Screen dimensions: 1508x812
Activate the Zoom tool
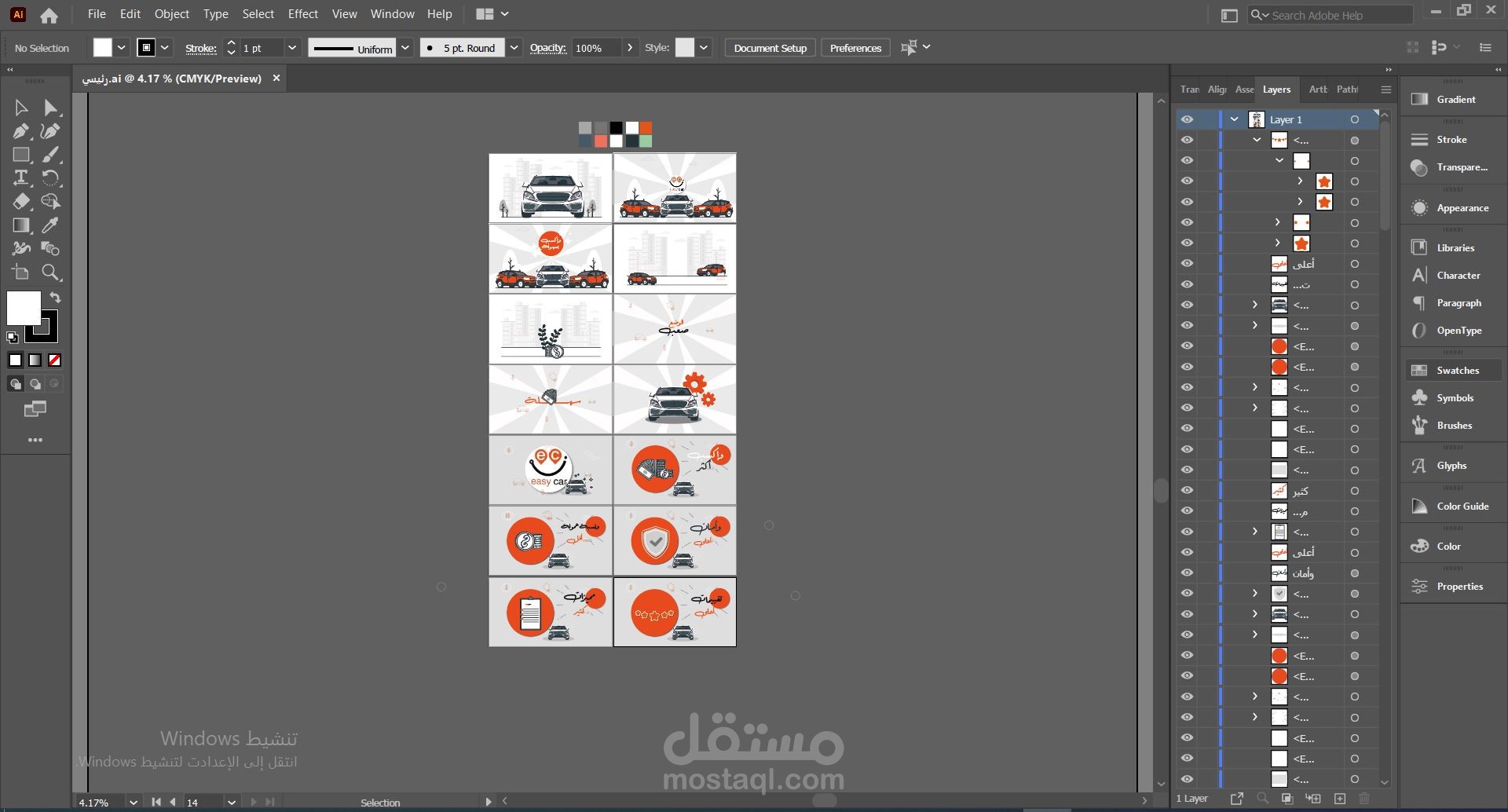click(50, 272)
